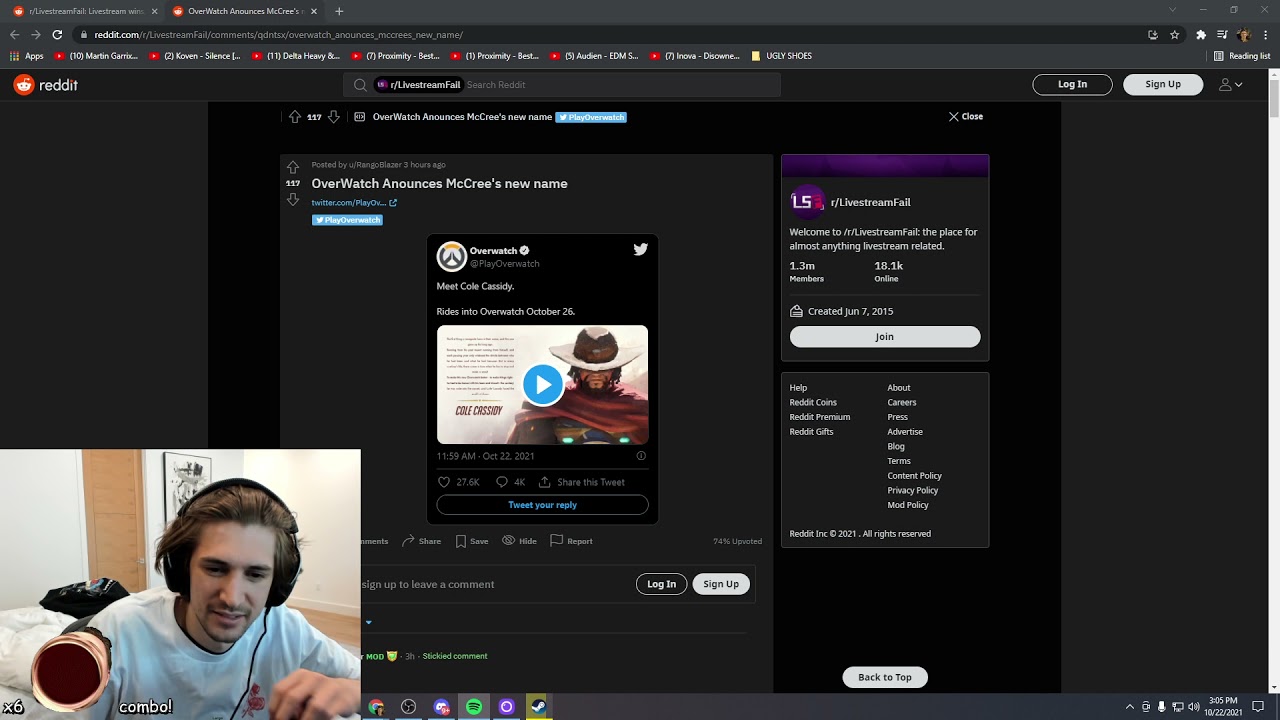
Task: Open the Reading list panel
Action: click(x=1241, y=56)
